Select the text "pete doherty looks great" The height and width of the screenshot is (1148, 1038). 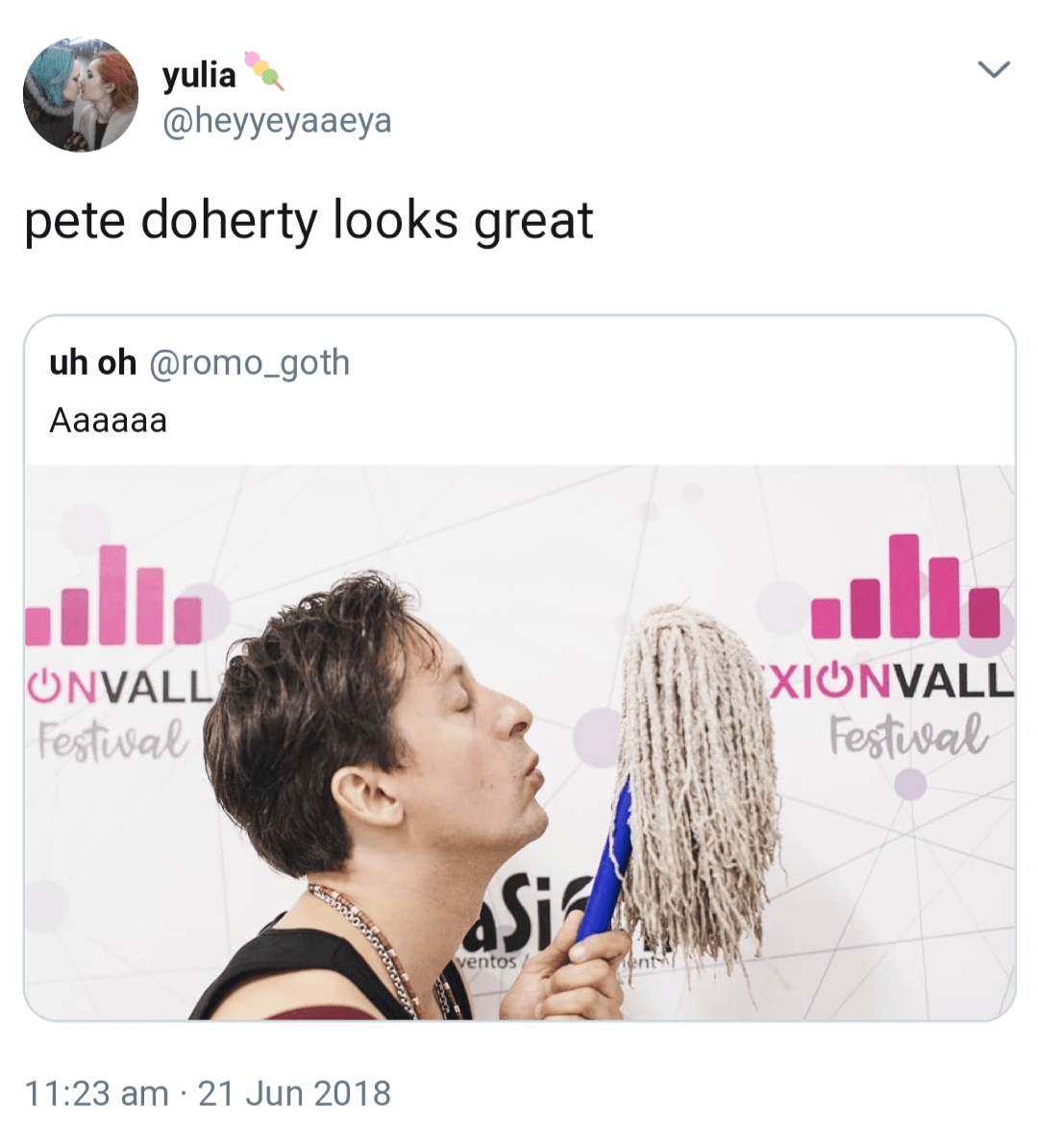(309, 220)
